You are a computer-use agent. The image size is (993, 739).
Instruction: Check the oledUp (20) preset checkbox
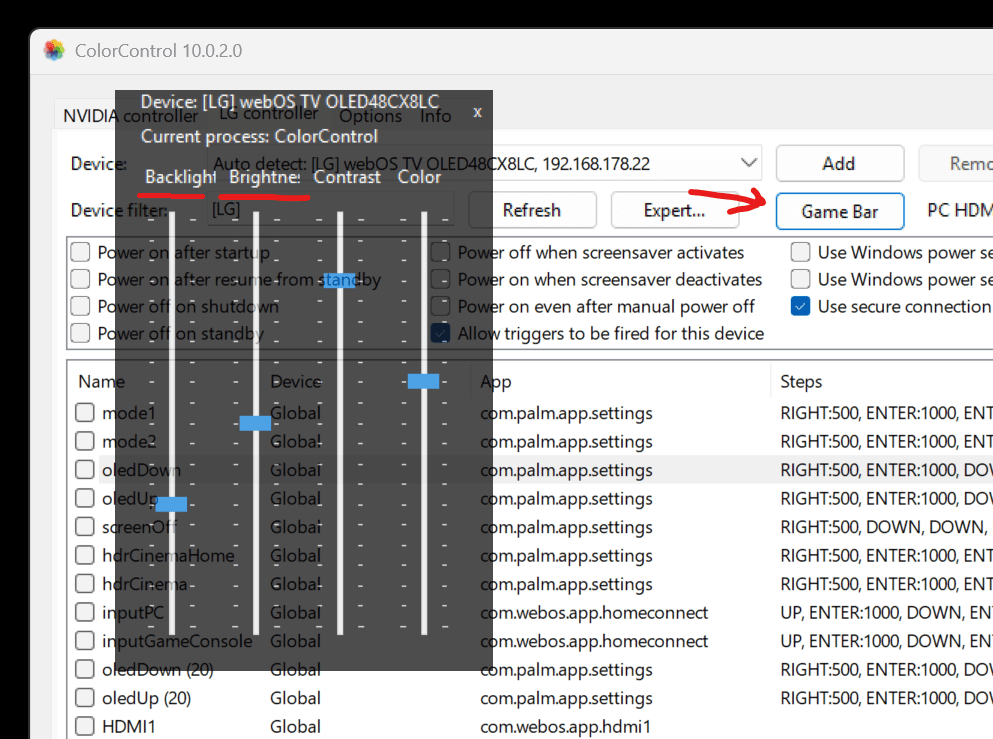click(x=85, y=698)
